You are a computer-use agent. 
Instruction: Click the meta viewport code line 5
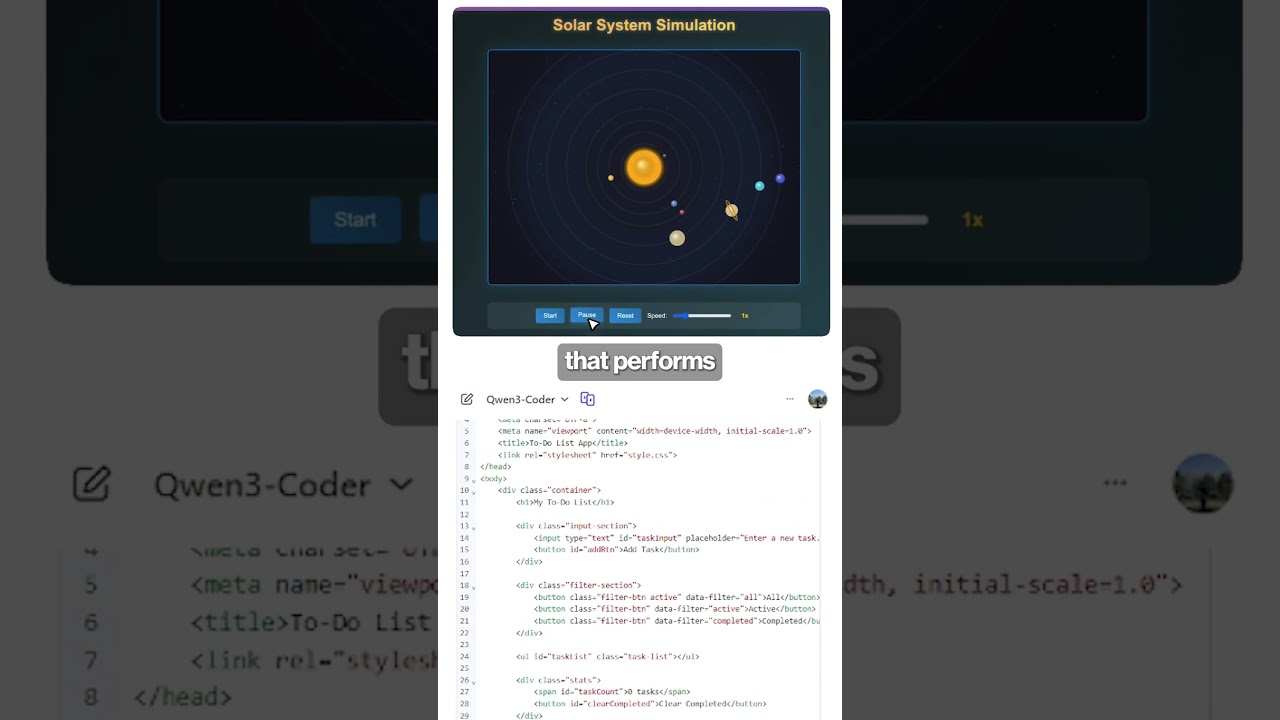click(654, 431)
